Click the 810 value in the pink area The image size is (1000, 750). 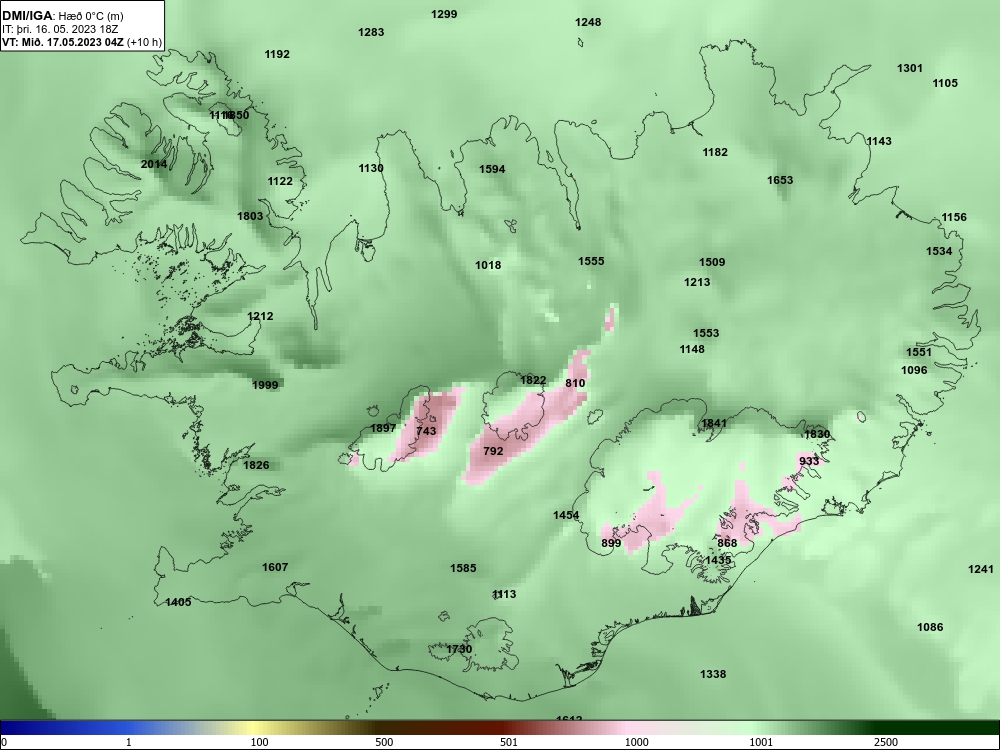pos(575,383)
